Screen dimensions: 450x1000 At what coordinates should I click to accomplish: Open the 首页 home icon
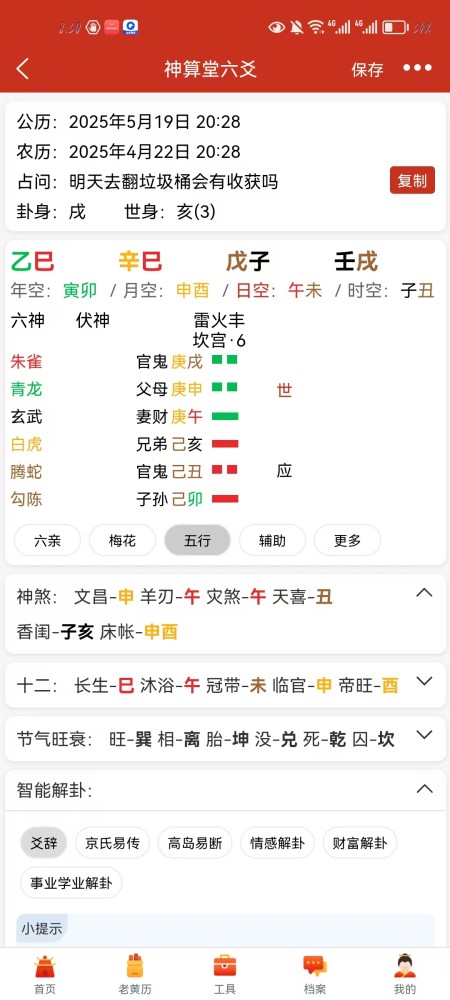(45, 966)
